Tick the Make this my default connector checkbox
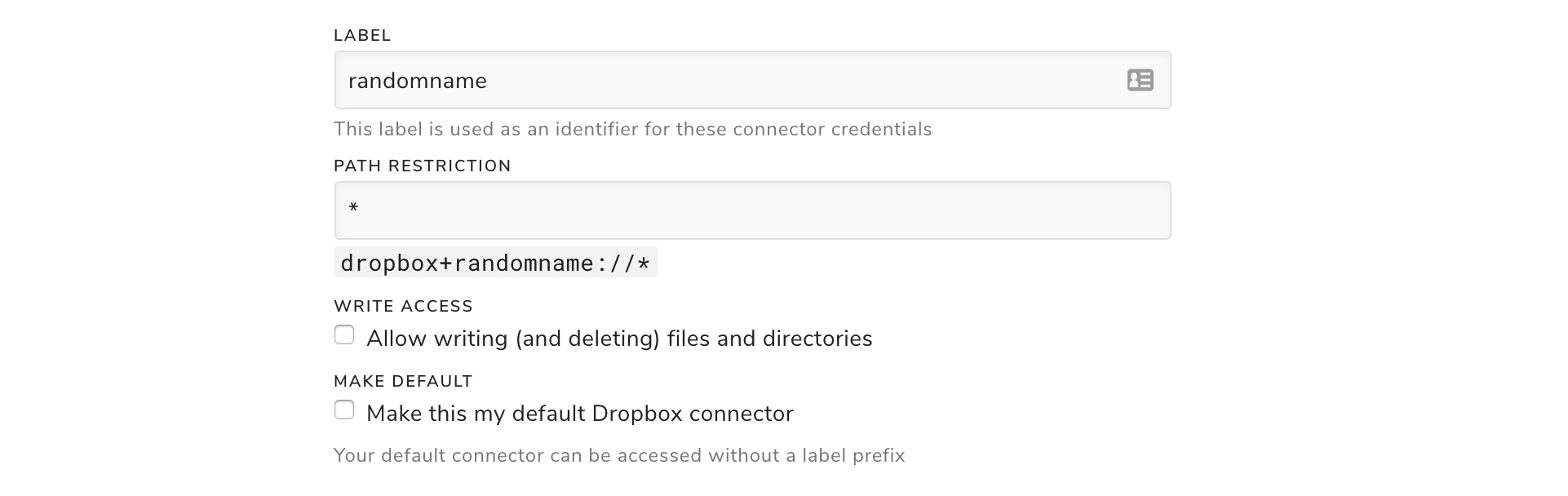Viewport: 1568px width, 496px height. pyautogui.click(x=344, y=410)
